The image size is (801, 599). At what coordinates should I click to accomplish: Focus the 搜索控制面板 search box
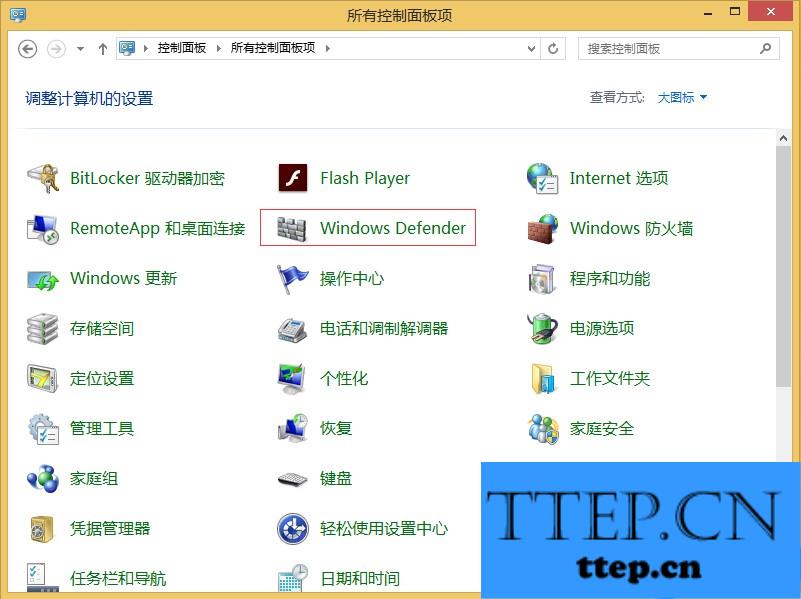point(678,49)
